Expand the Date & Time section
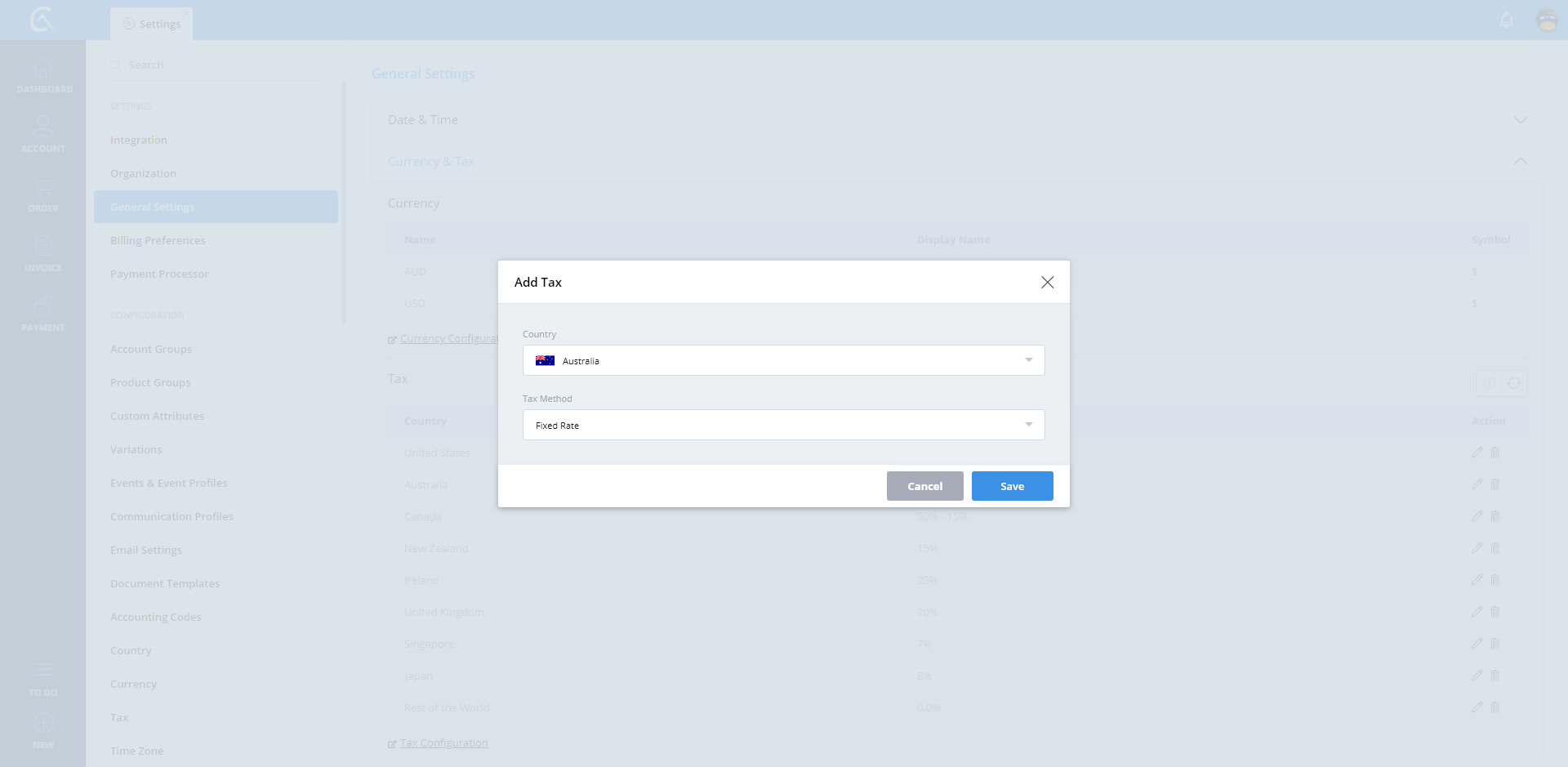1568x767 pixels. pos(1520,120)
